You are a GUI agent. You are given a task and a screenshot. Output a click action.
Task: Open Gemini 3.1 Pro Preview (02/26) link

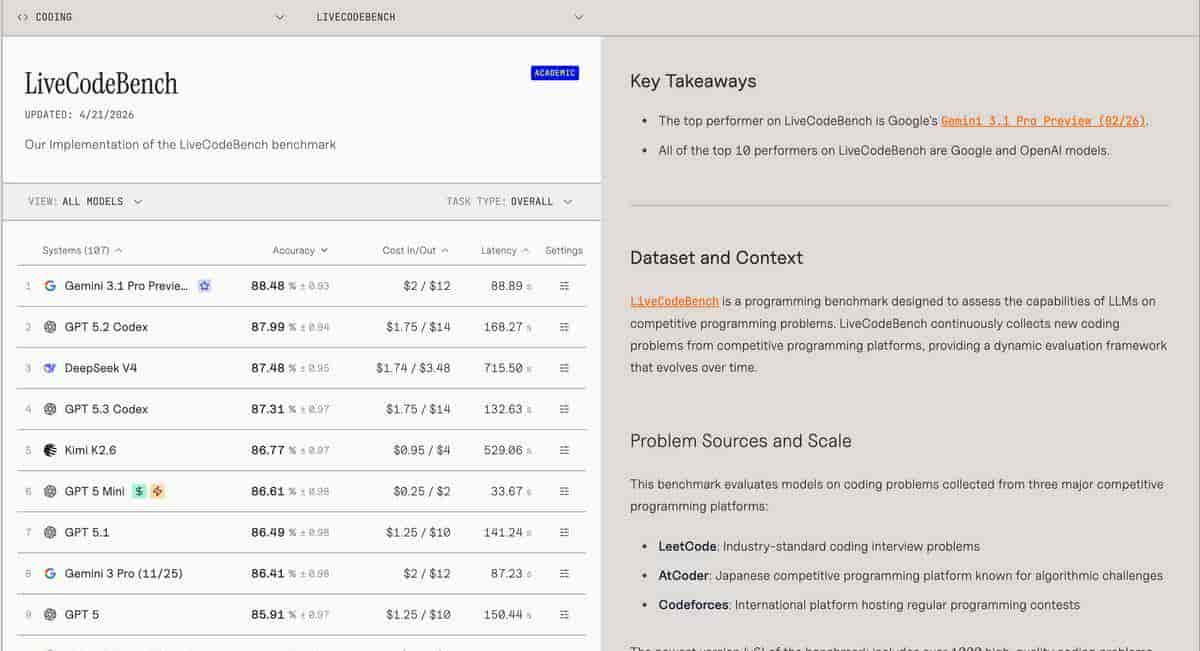pos(1044,121)
